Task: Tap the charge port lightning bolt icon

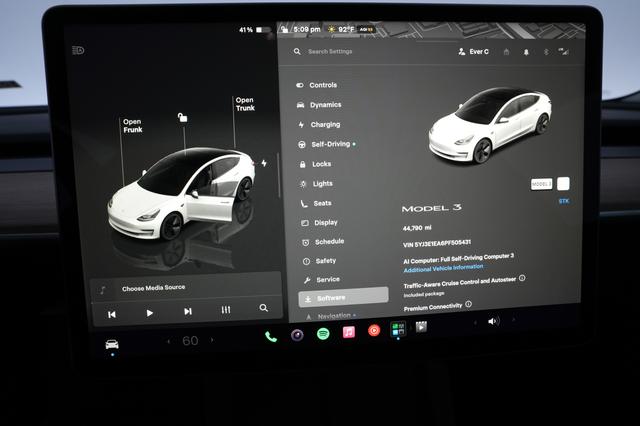Action: click(264, 163)
